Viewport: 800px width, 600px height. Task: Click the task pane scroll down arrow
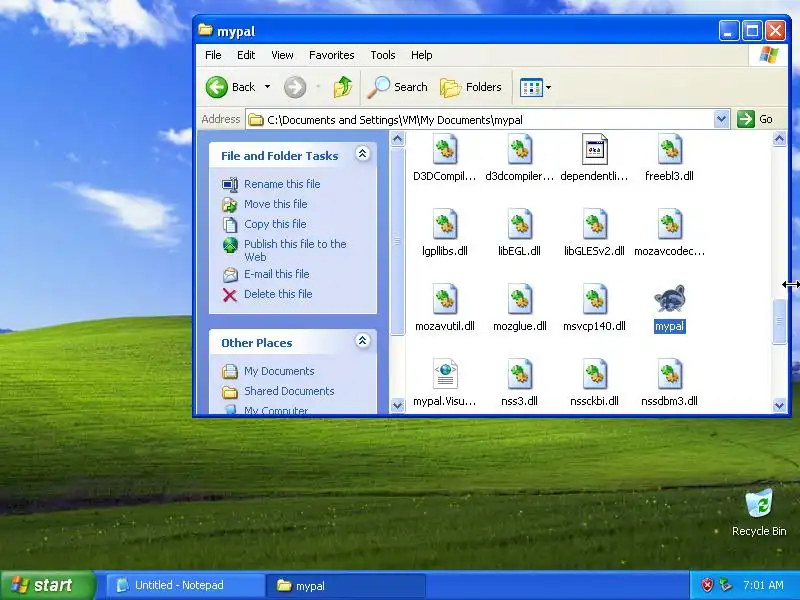[397, 406]
